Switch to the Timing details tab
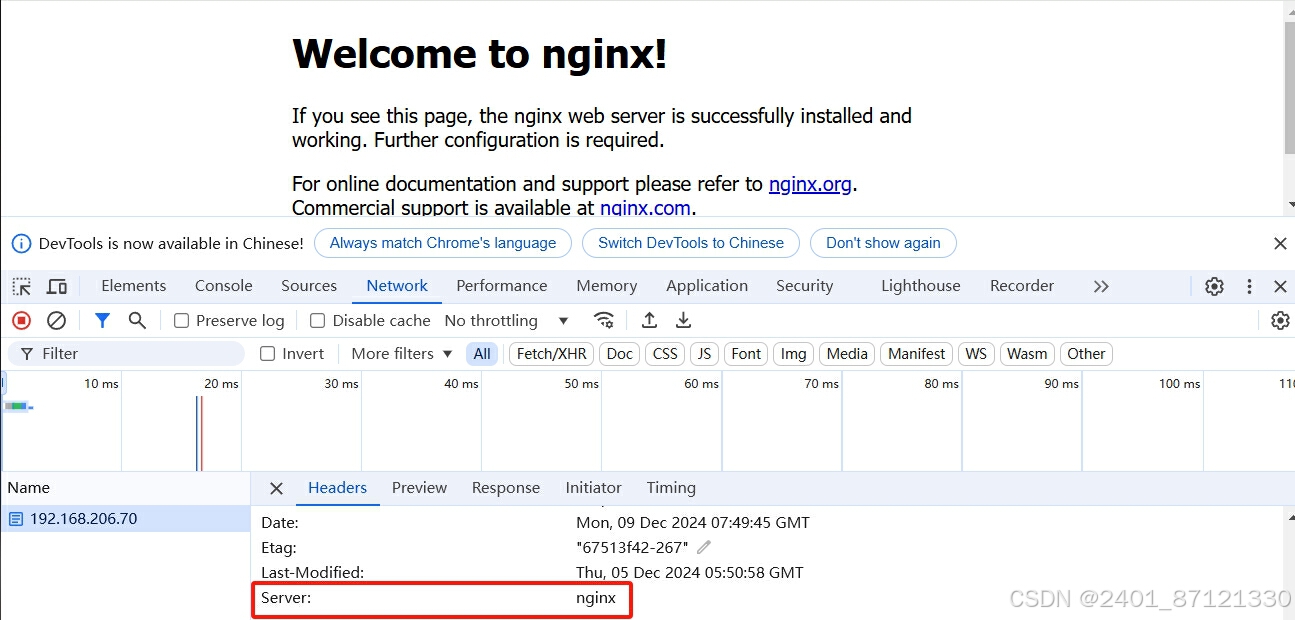Screen dimensions: 1295x620 click(x=671, y=488)
